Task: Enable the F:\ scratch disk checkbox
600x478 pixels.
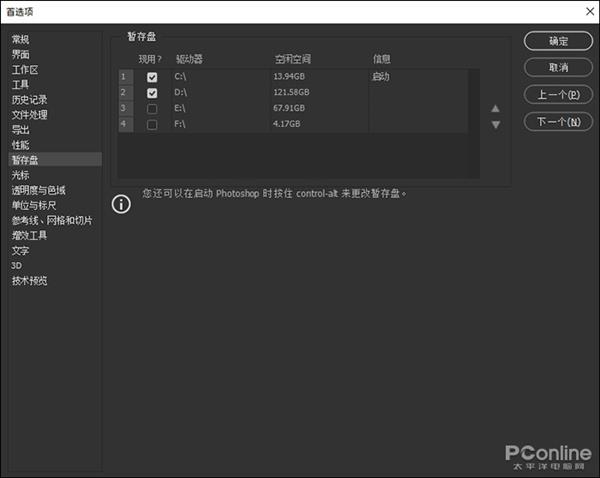Action: 152,124
